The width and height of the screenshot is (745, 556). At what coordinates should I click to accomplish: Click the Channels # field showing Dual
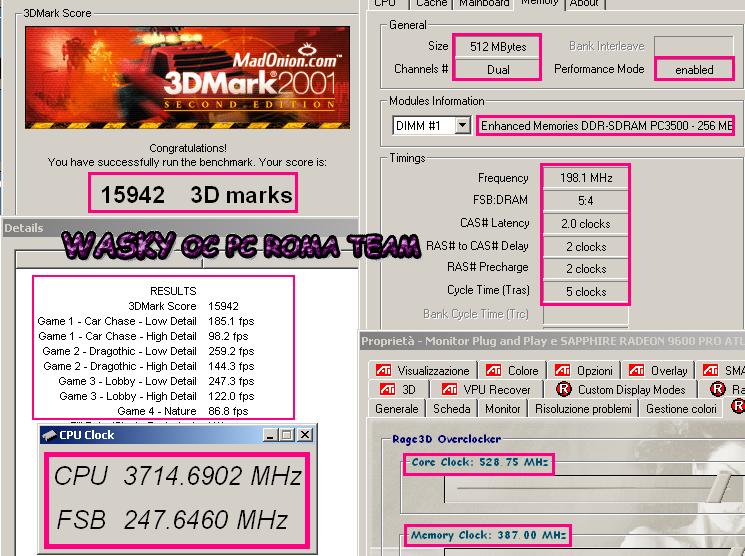497,69
